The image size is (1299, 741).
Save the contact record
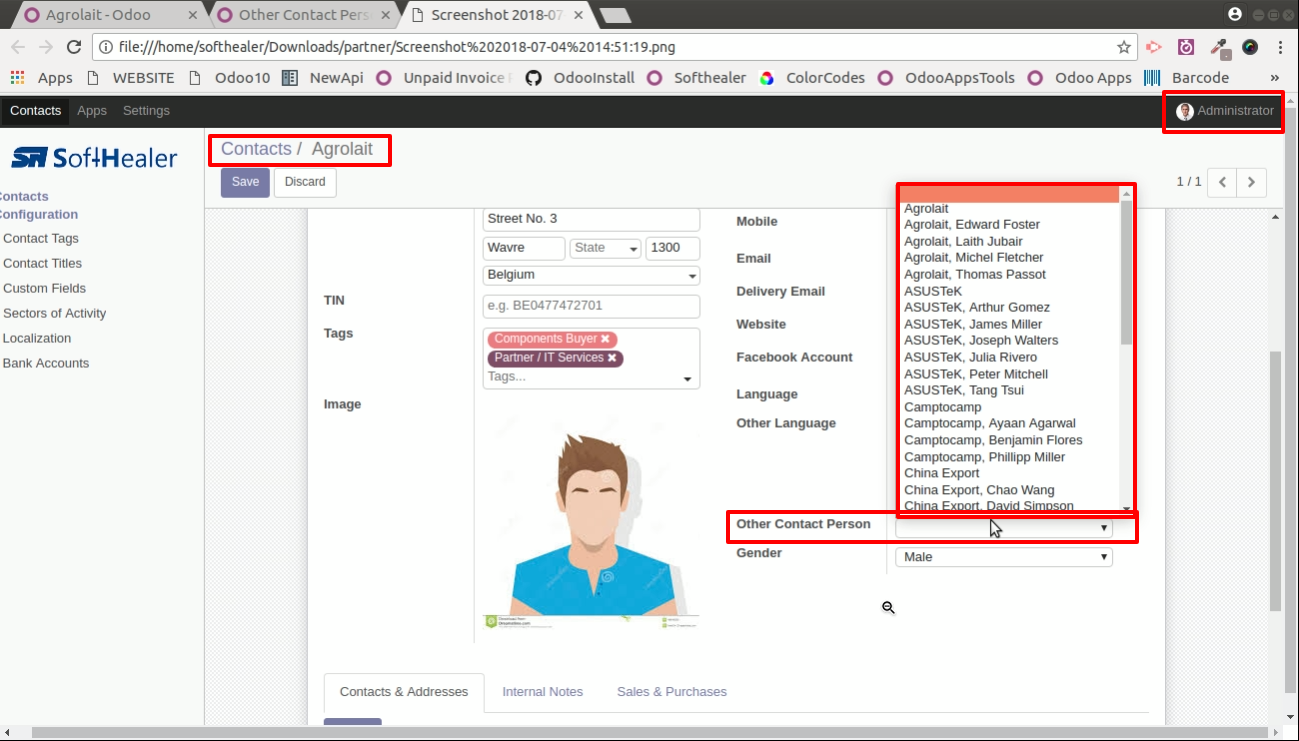(245, 182)
